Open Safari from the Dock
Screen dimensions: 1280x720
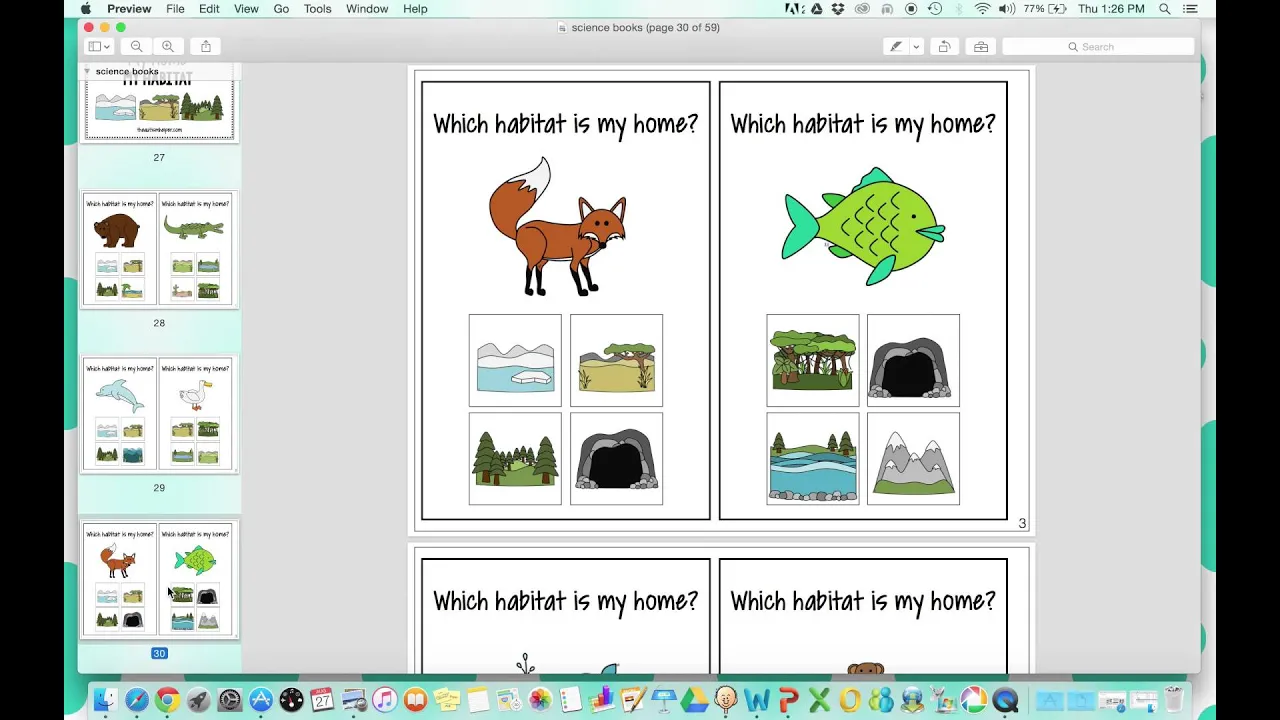point(137,700)
